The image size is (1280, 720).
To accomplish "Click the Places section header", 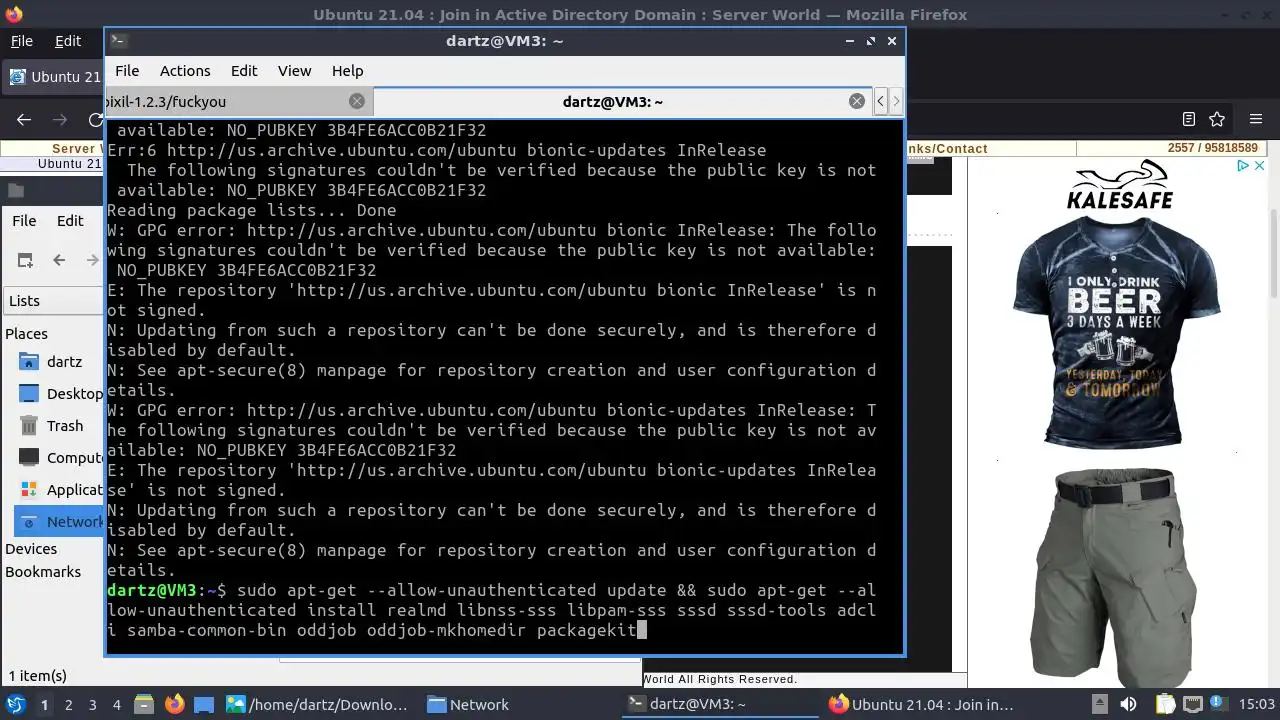I will click(26, 334).
